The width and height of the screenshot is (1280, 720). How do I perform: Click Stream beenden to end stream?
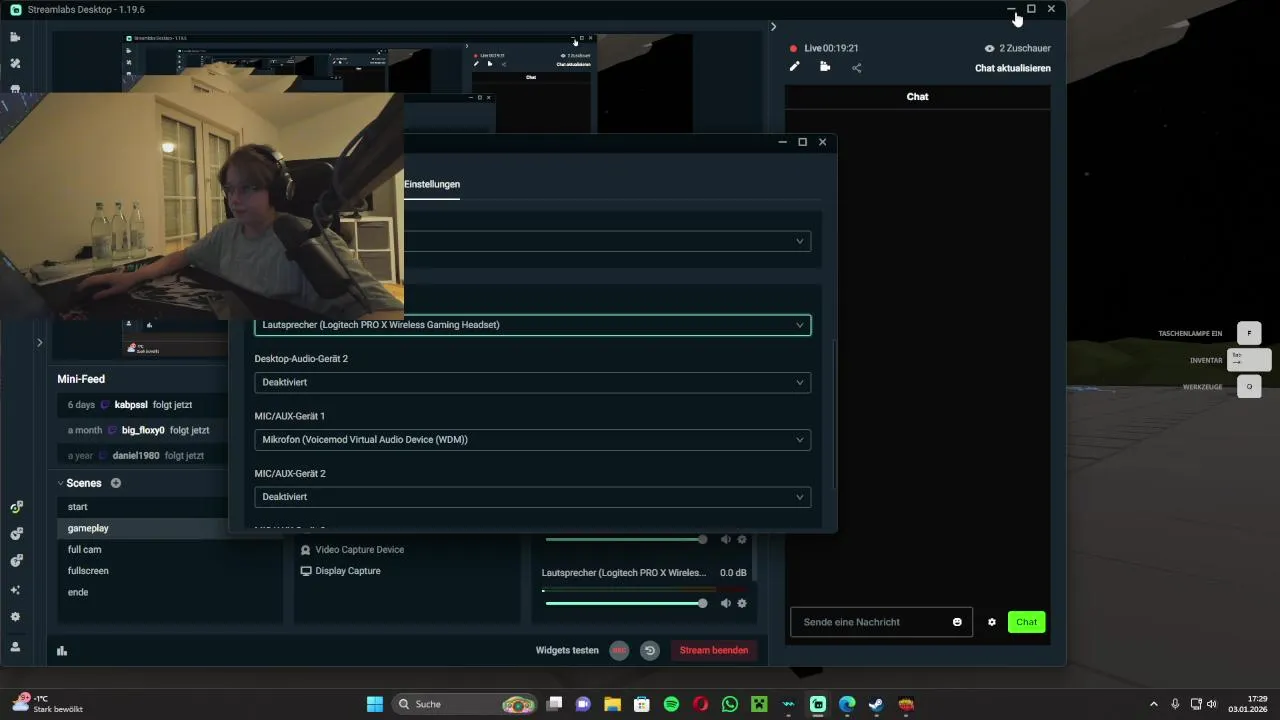point(714,650)
